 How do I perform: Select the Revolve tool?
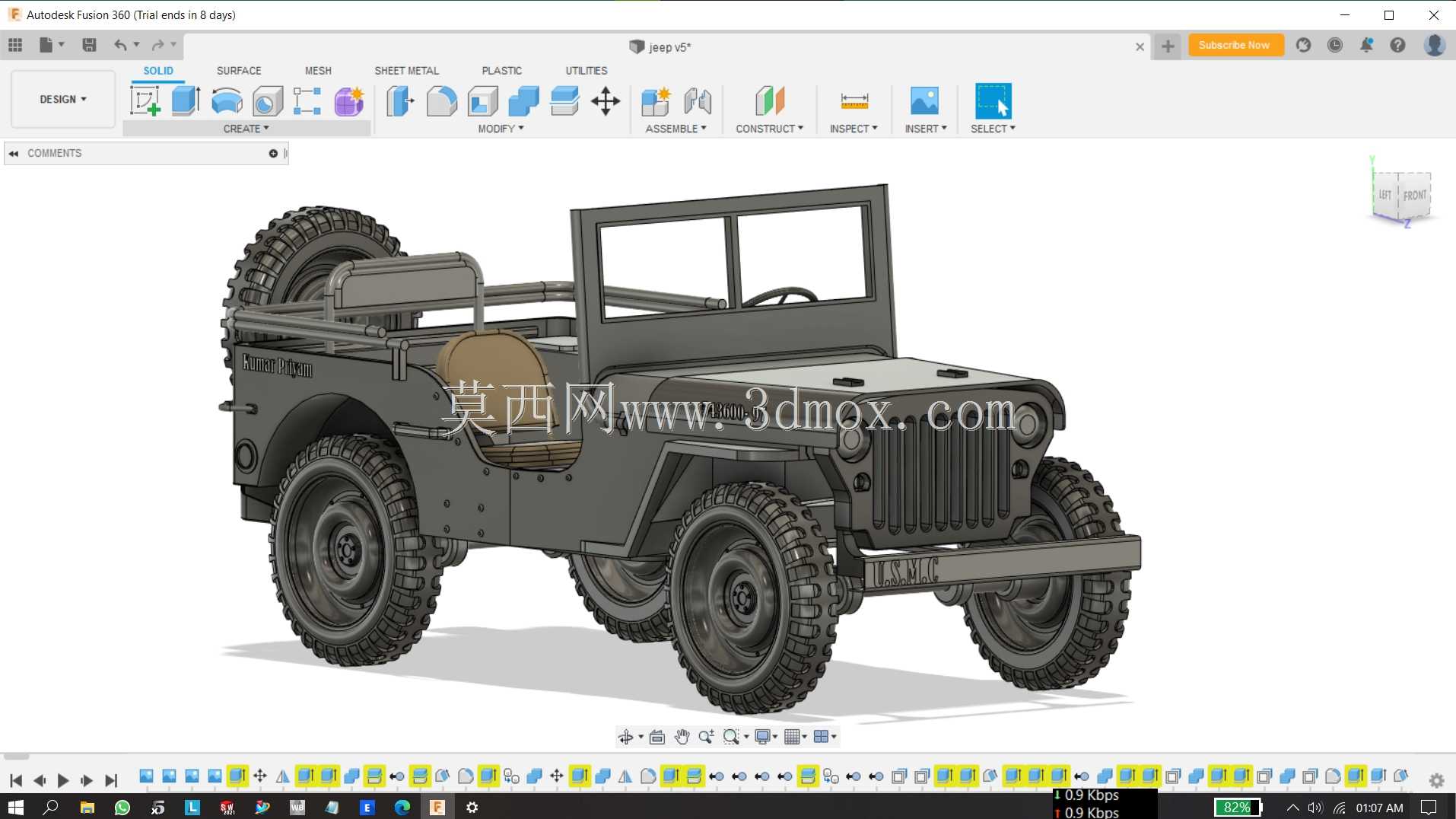(227, 100)
